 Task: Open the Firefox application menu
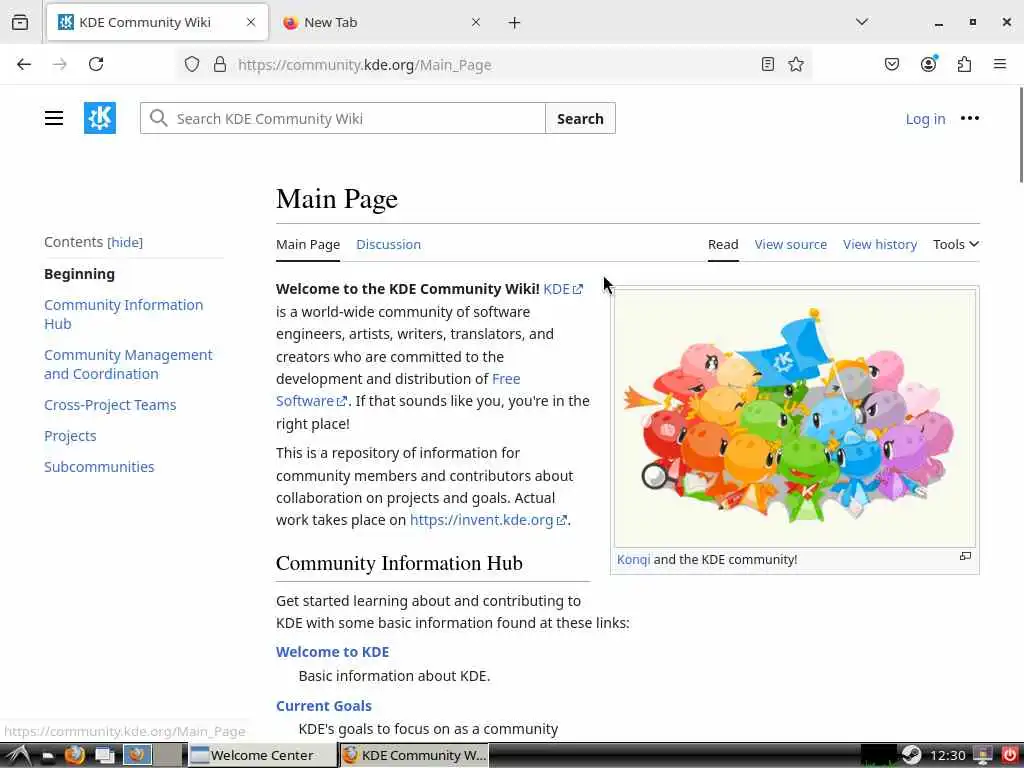point(1000,64)
